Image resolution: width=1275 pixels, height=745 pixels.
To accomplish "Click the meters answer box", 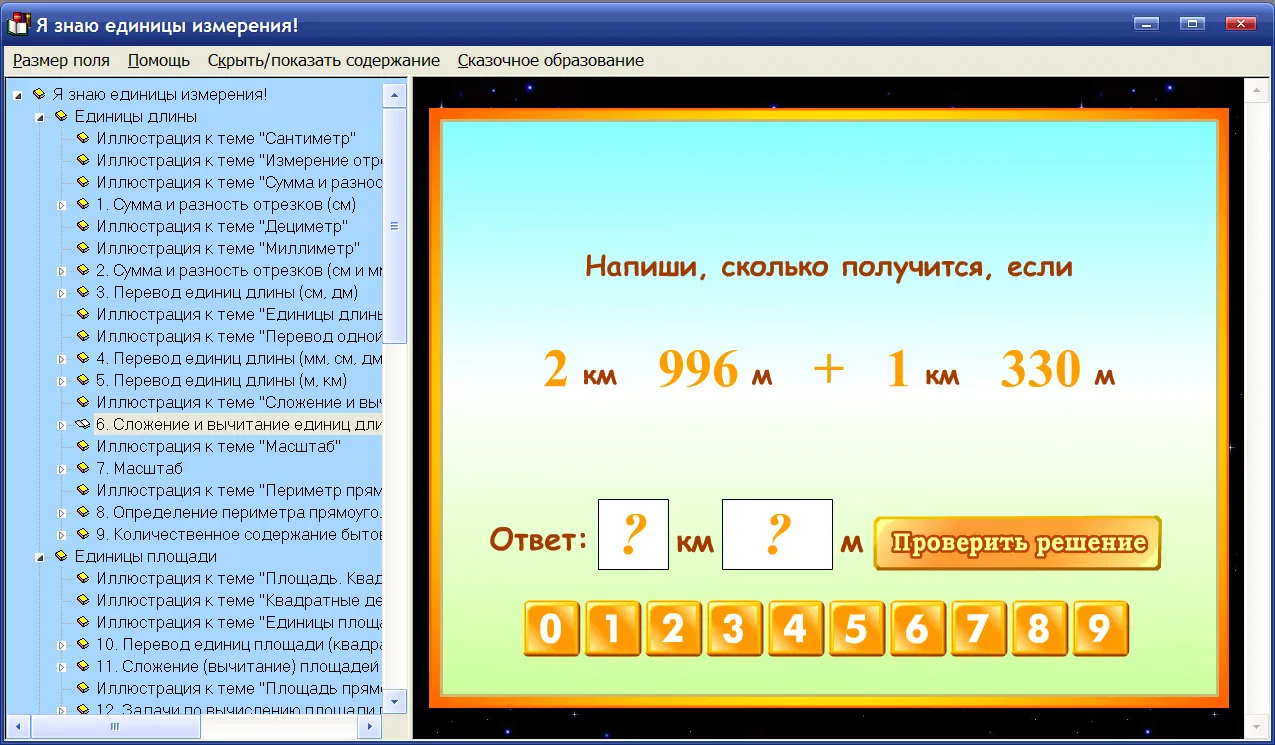I will point(777,535).
